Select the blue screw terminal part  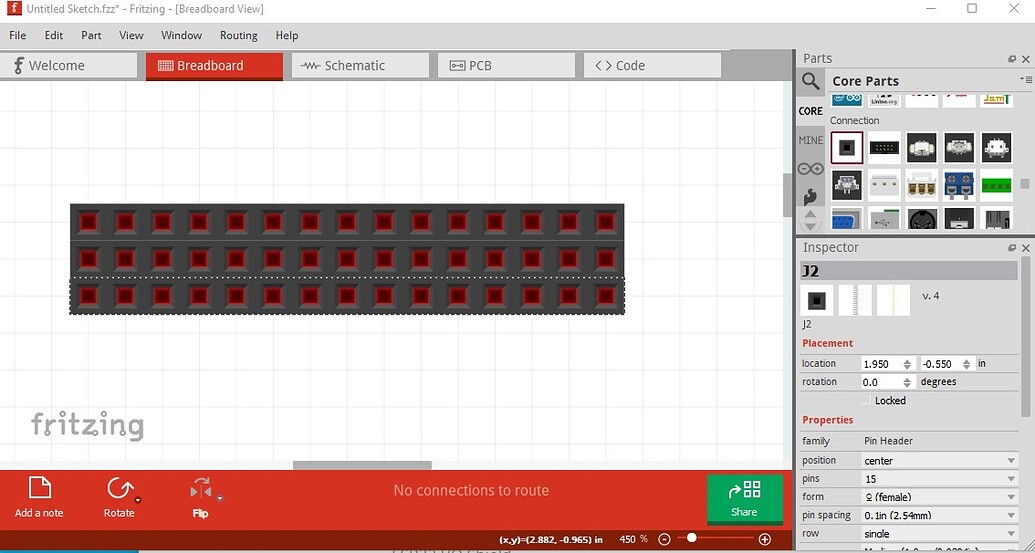[959, 185]
